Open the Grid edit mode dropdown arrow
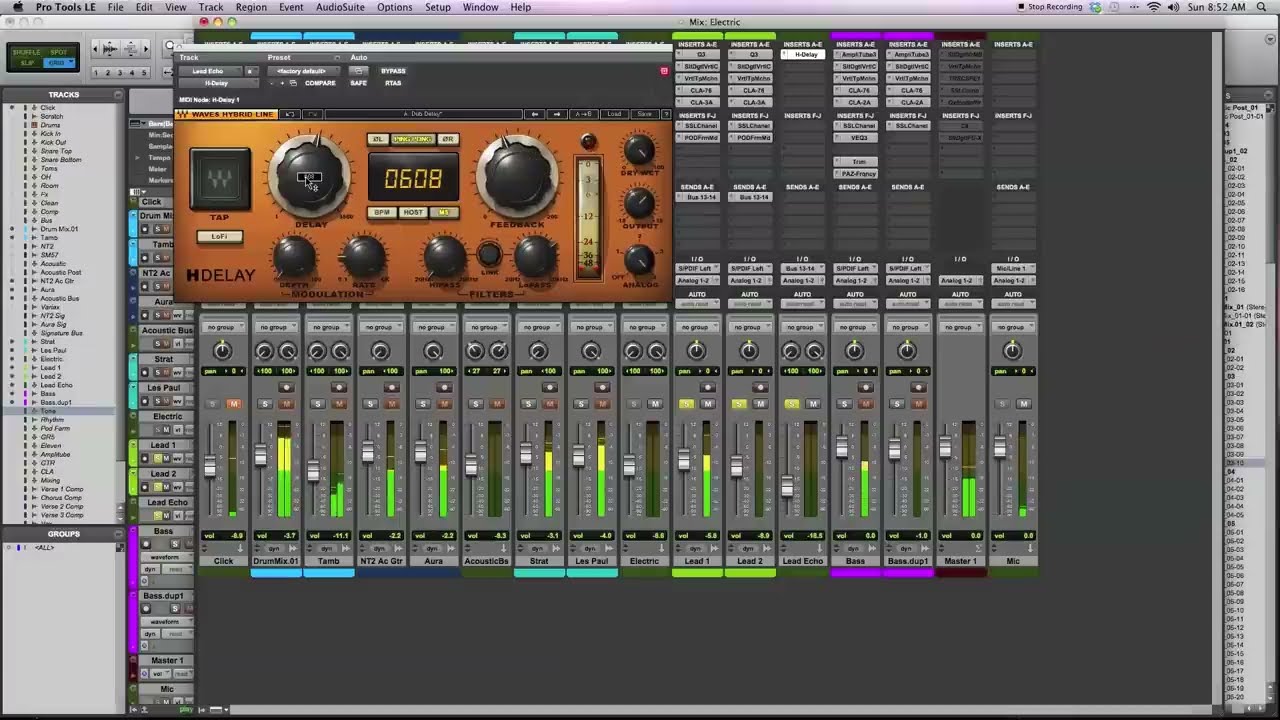Screen dimensions: 1280x720 [71, 61]
